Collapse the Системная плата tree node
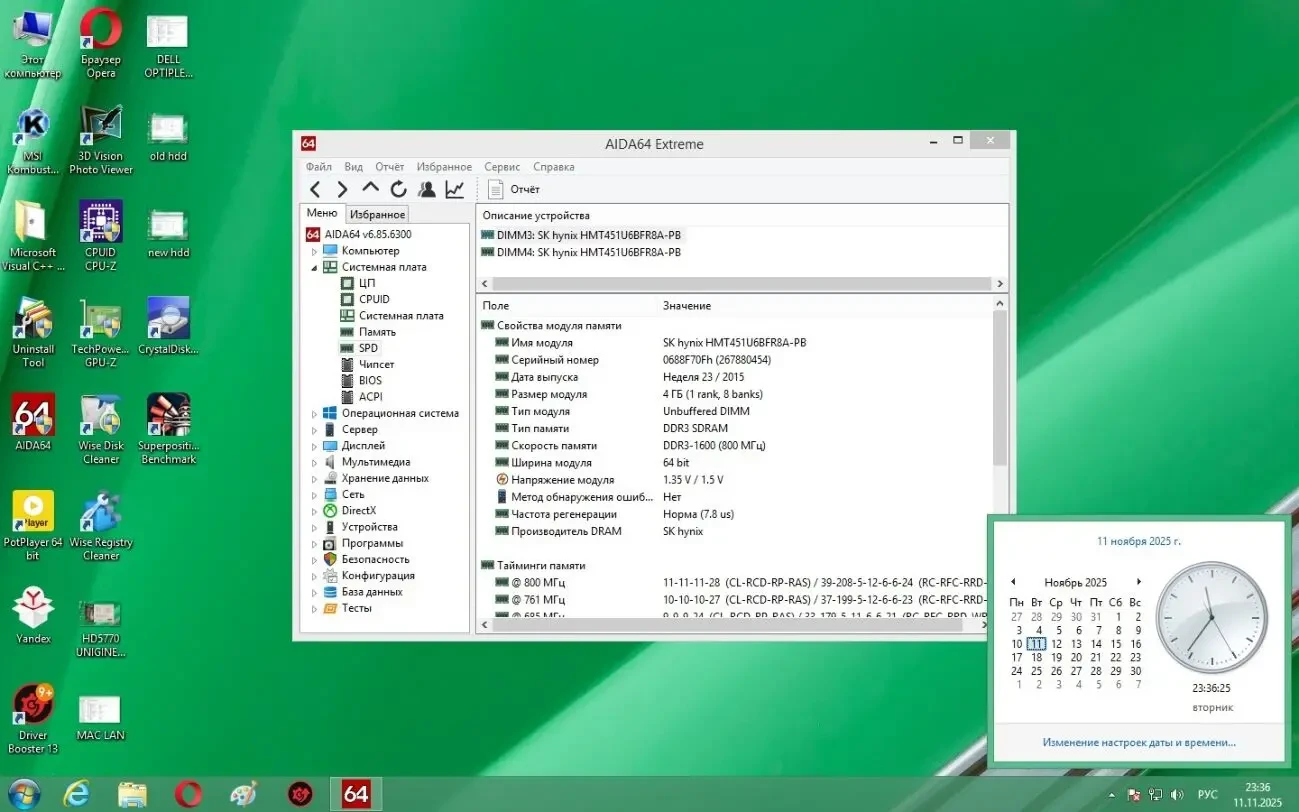Viewport: 1299px width, 812px height. 314,268
